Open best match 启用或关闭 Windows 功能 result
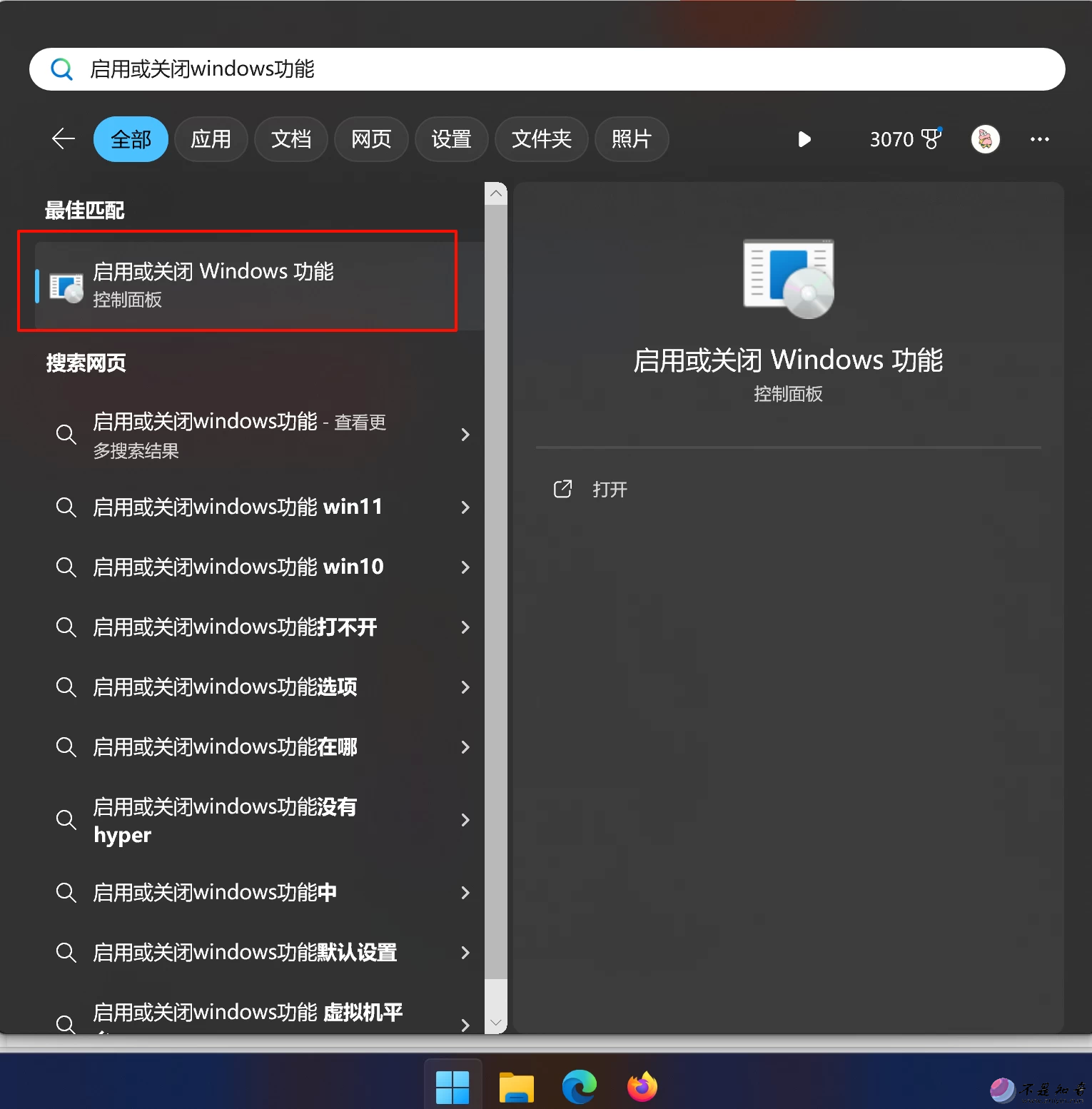 [260, 285]
